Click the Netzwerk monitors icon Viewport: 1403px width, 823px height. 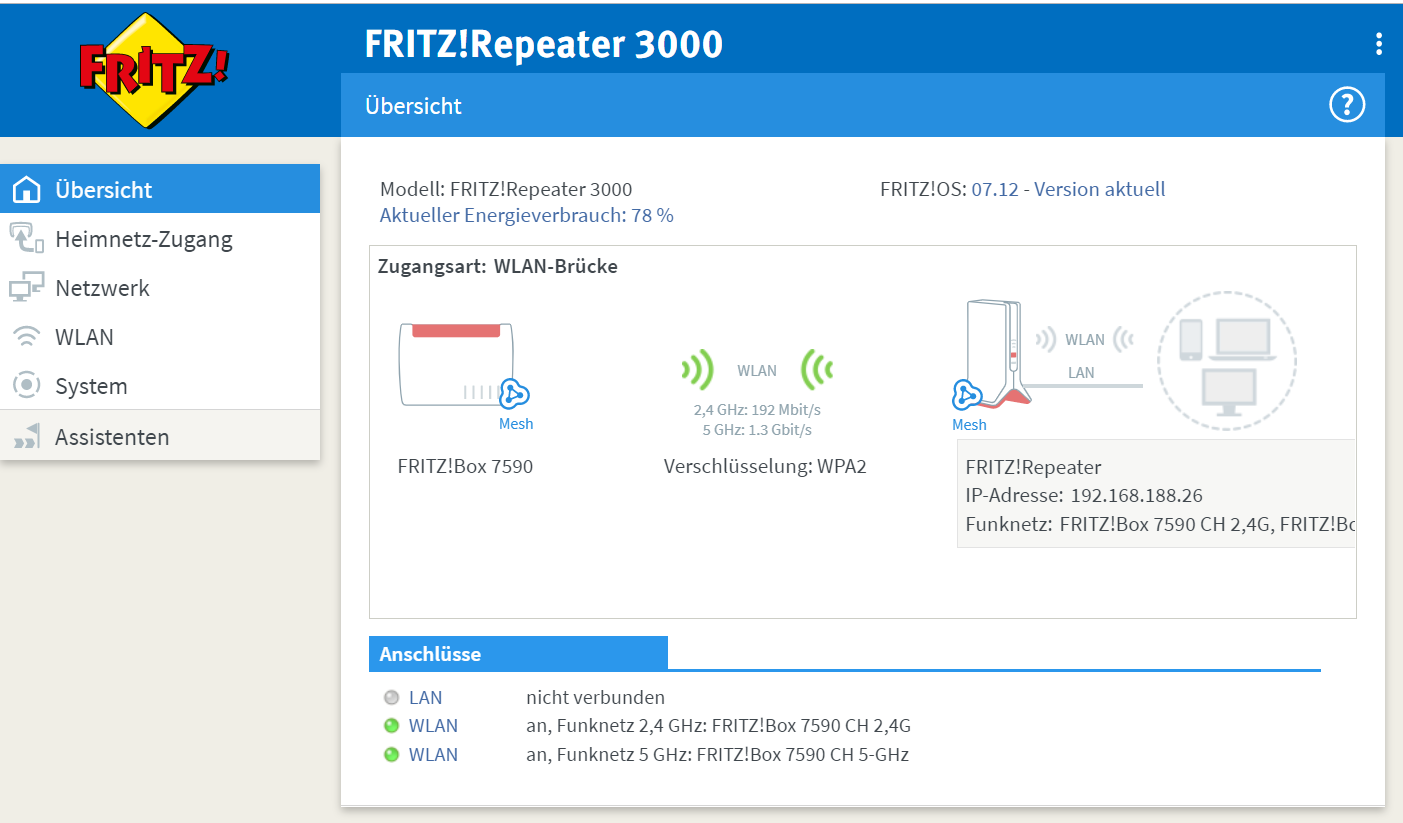26,288
